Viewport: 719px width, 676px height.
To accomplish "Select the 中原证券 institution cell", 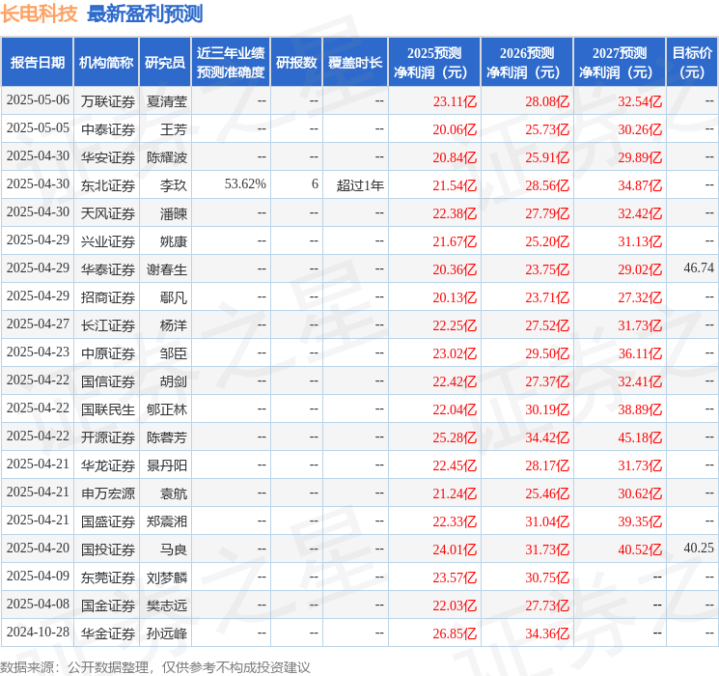I will [x=108, y=353].
